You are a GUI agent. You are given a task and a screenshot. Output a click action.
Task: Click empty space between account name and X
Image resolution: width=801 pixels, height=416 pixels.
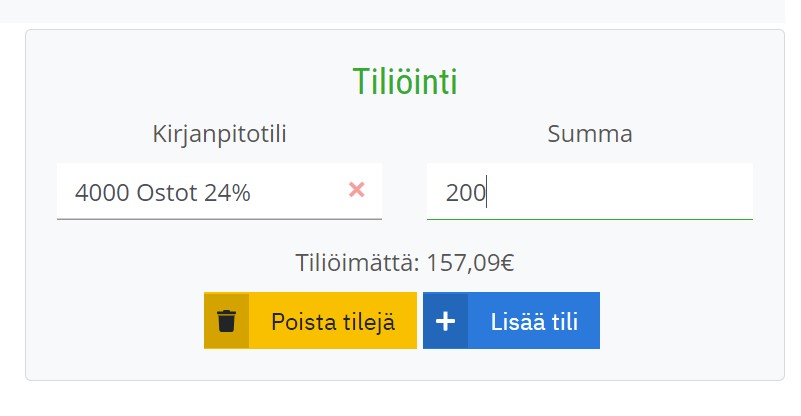pos(299,192)
